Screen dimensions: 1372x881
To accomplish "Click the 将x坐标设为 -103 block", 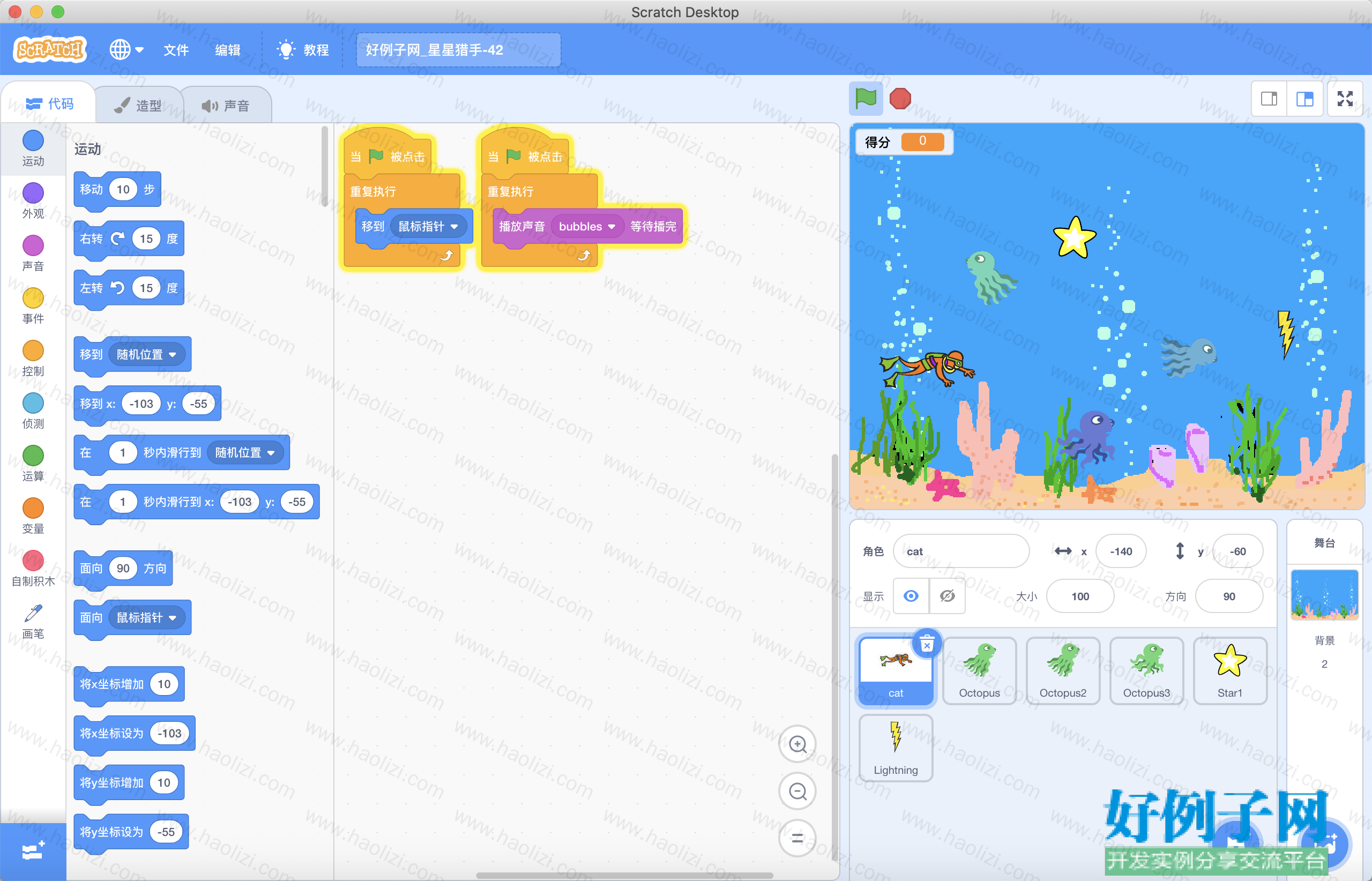I will pyautogui.click(x=135, y=734).
